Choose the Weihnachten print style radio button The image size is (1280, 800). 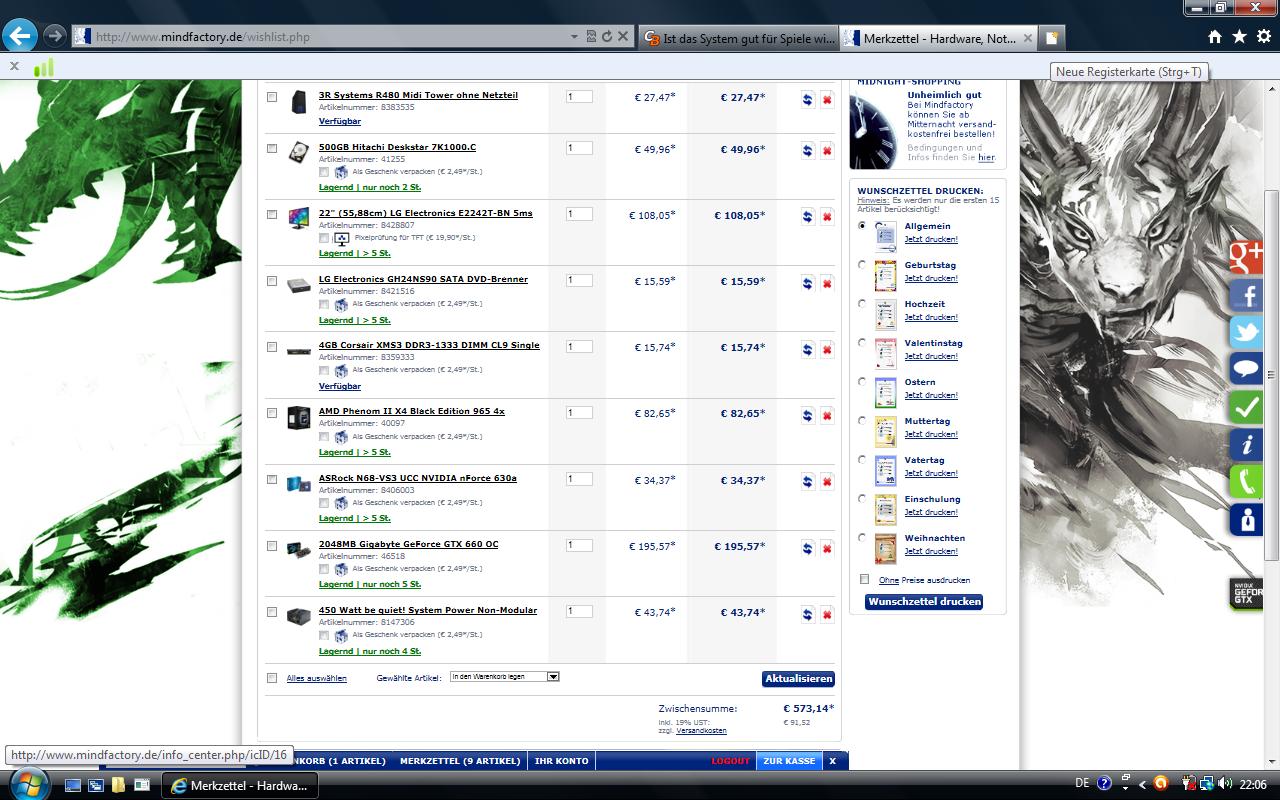coord(862,538)
